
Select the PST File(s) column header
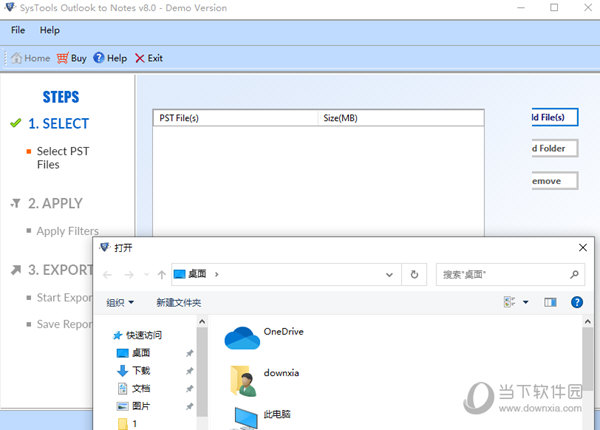coord(235,118)
